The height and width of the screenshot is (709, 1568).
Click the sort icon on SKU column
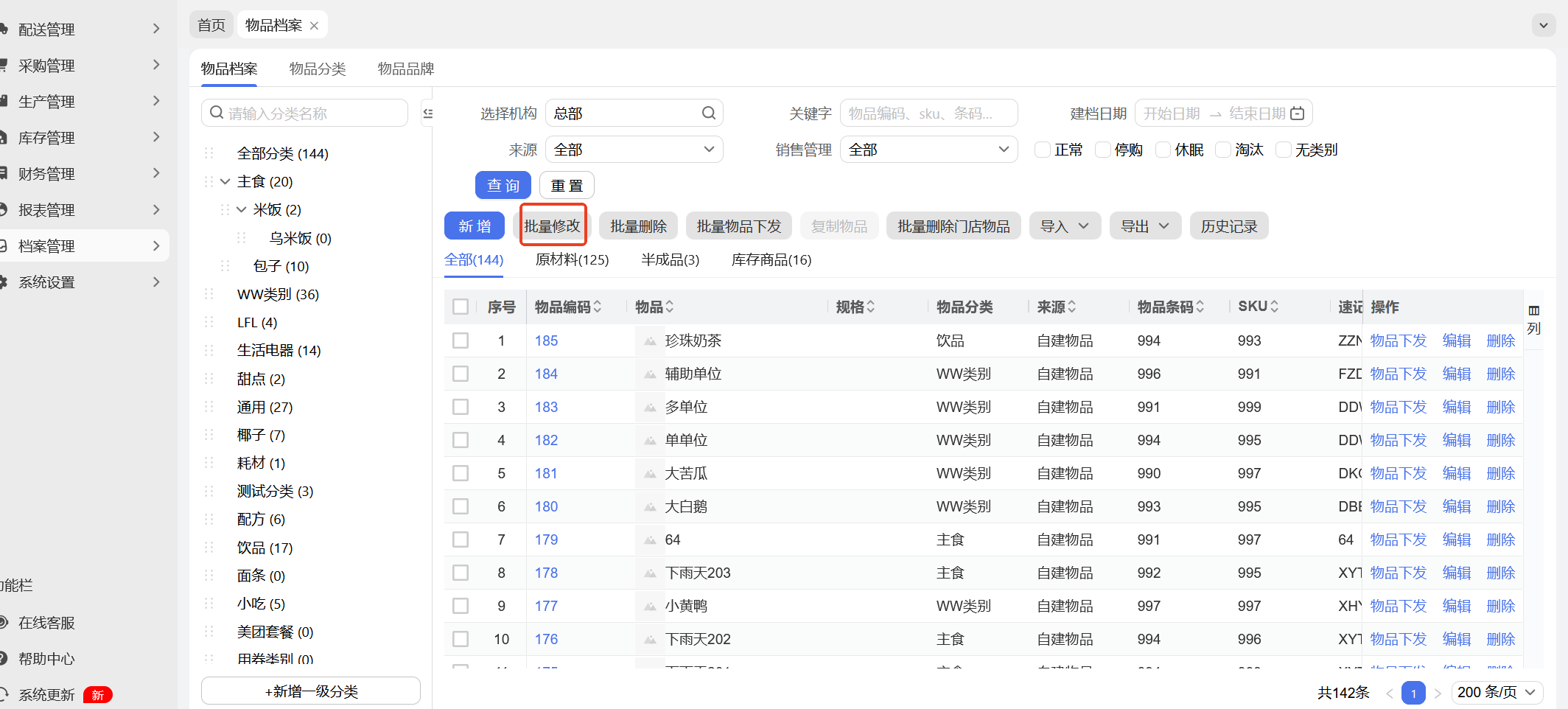pos(1275,307)
